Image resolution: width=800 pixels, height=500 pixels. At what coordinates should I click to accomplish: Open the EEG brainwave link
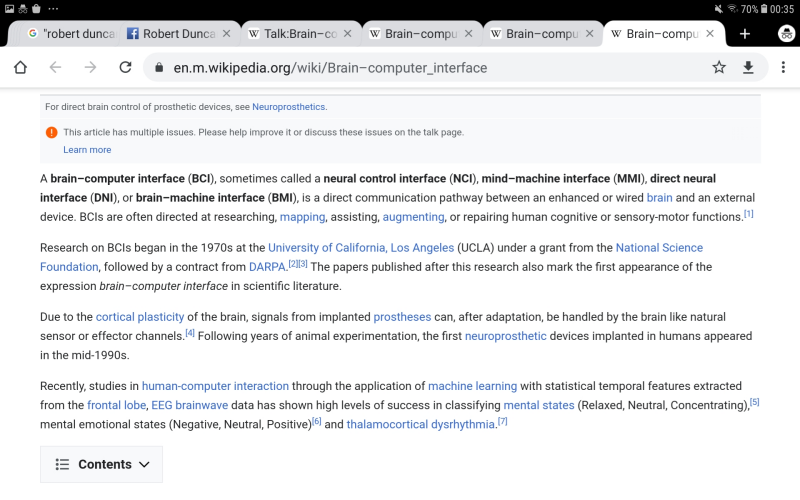tap(189, 405)
